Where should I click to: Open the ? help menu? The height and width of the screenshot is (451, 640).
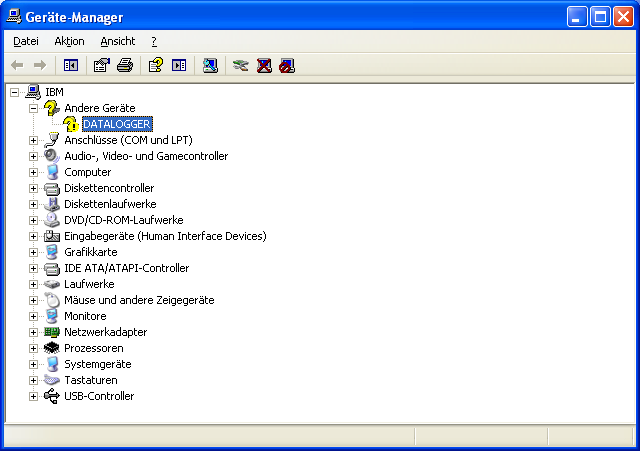pos(154,41)
